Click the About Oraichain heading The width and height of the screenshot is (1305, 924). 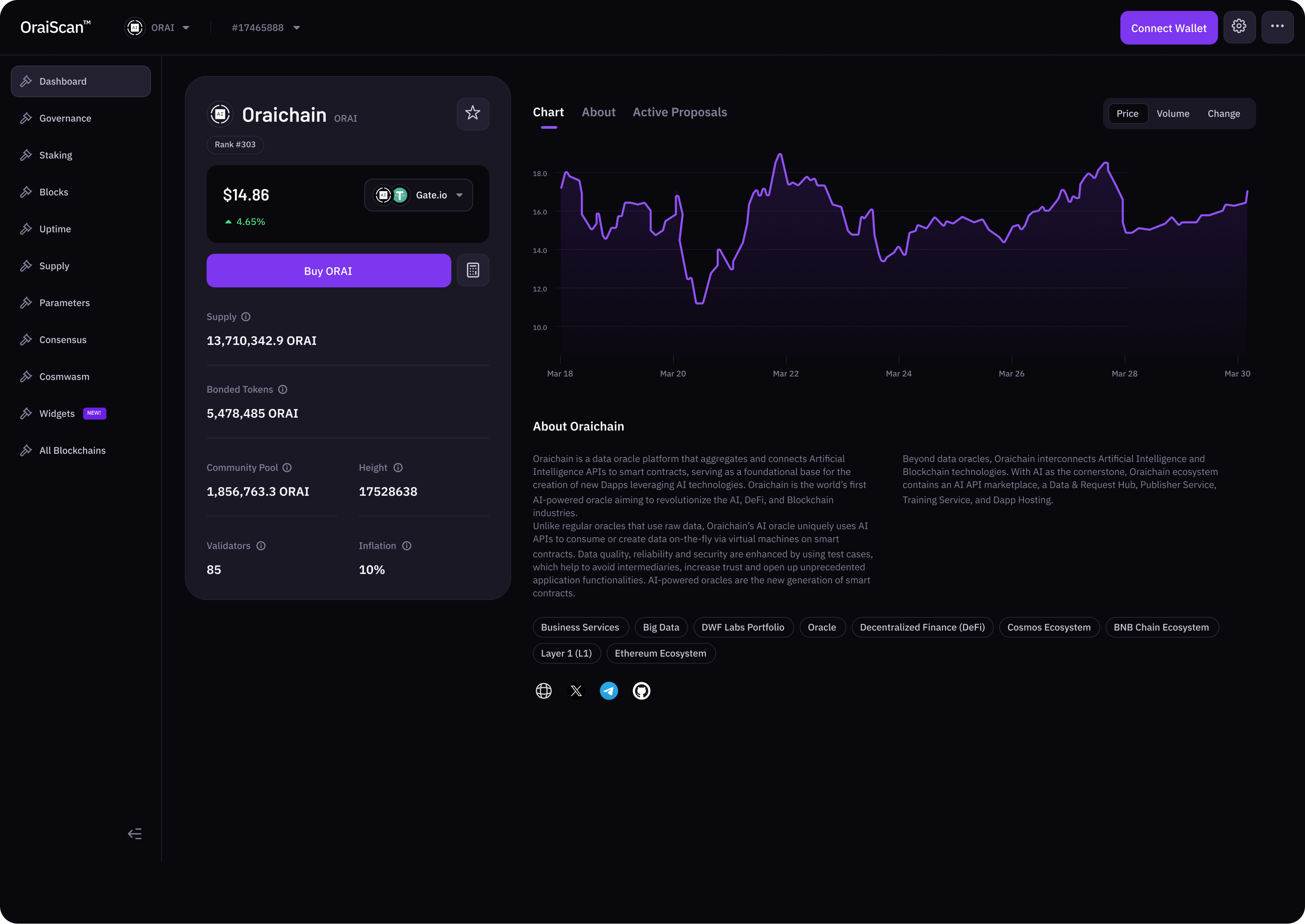point(578,427)
